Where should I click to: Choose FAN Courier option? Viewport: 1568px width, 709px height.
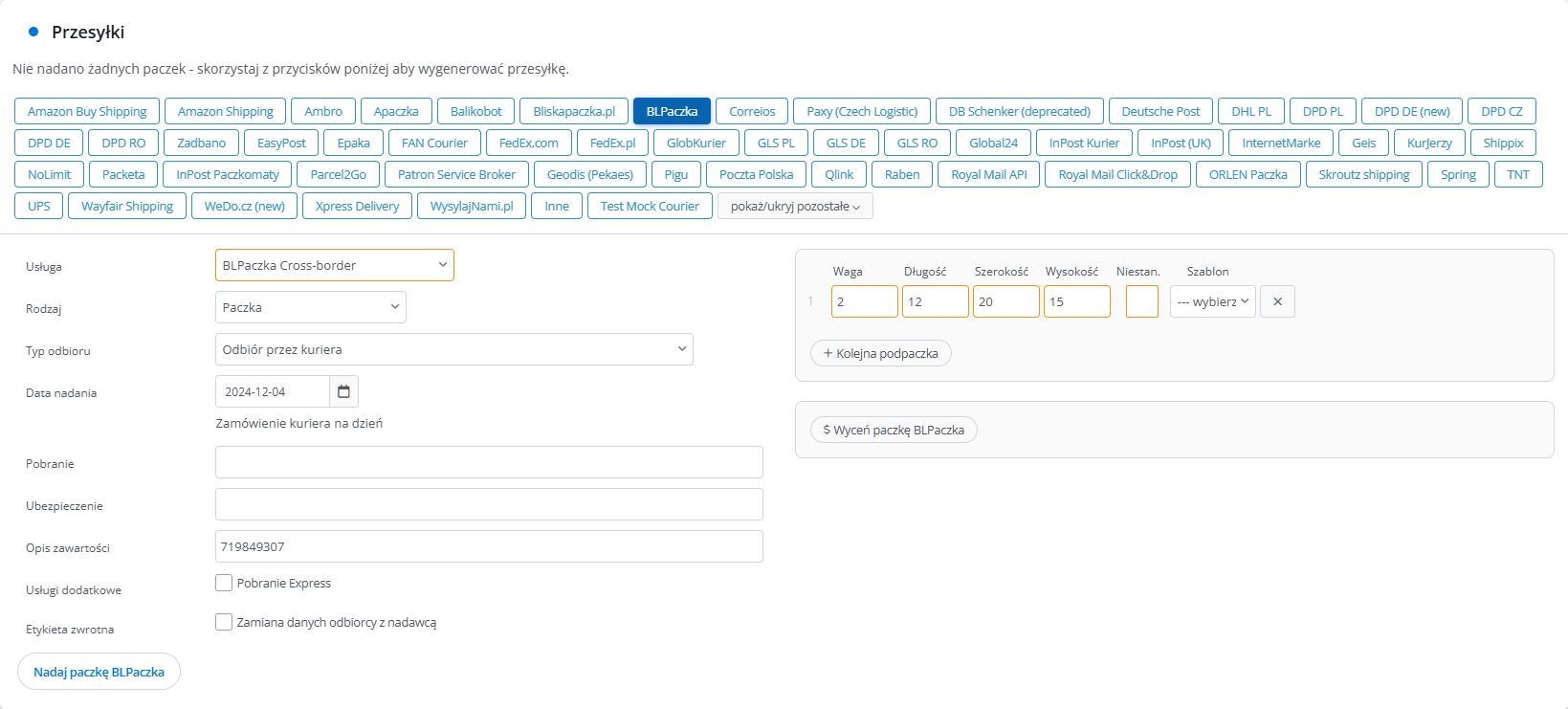(434, 143)
